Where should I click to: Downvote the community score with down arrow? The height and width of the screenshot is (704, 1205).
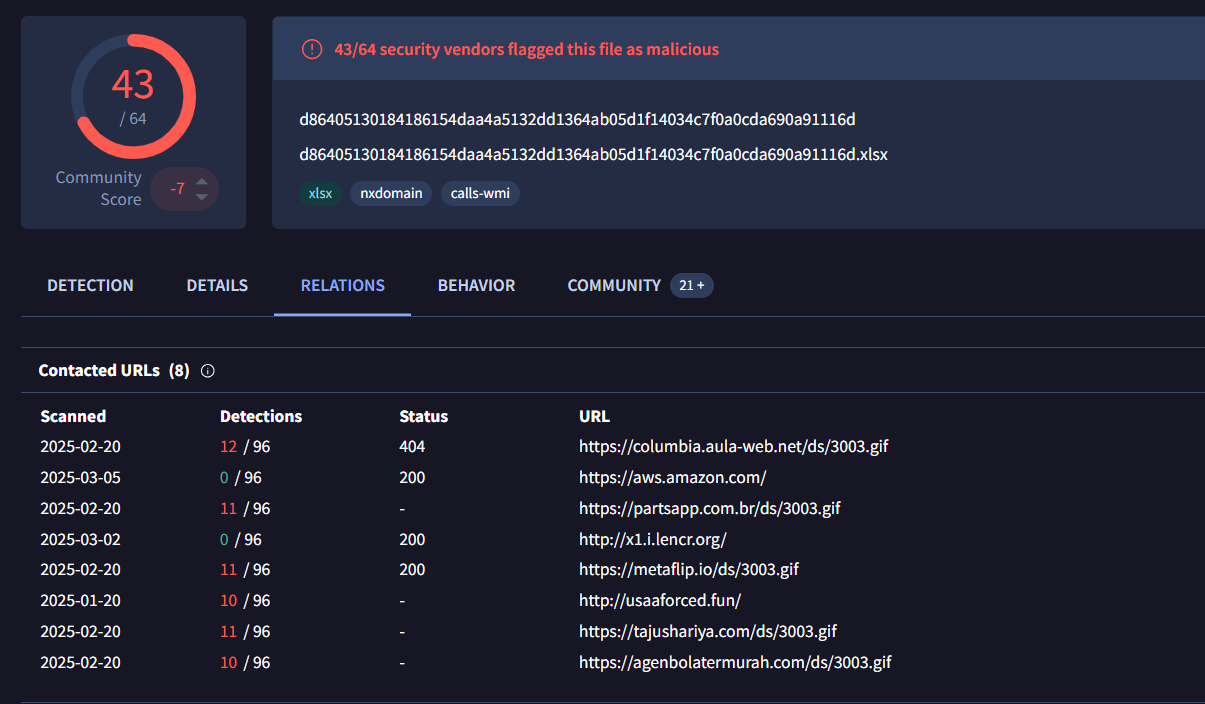tap(202, 197)
